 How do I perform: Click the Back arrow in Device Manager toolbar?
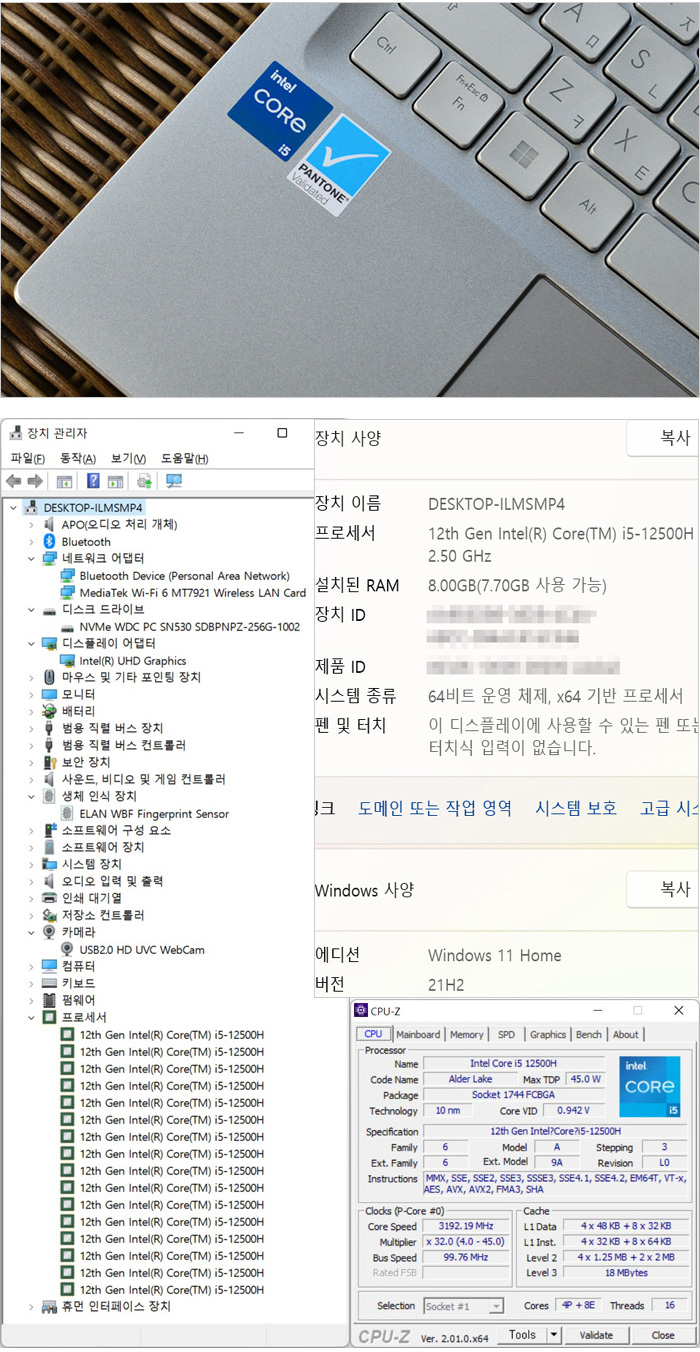14,481
